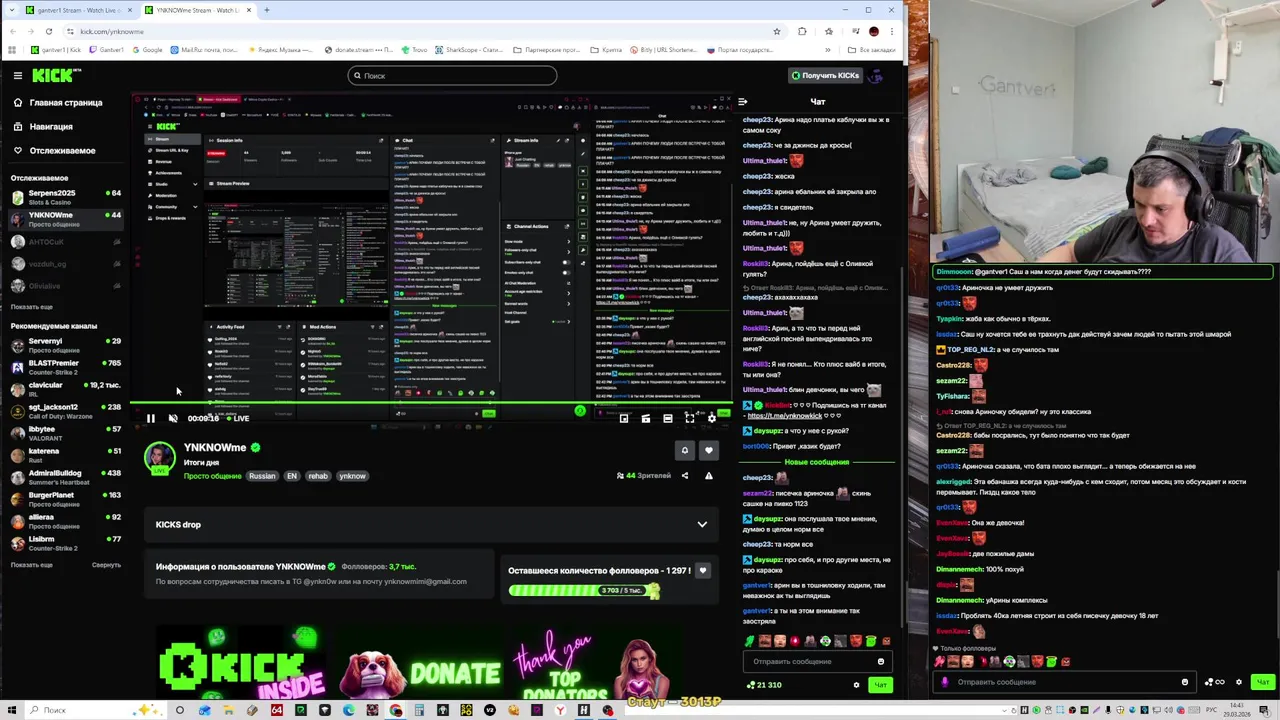
Task: Switch to gantver1 Stream browser tab
Action: click(x=78, y=10)
